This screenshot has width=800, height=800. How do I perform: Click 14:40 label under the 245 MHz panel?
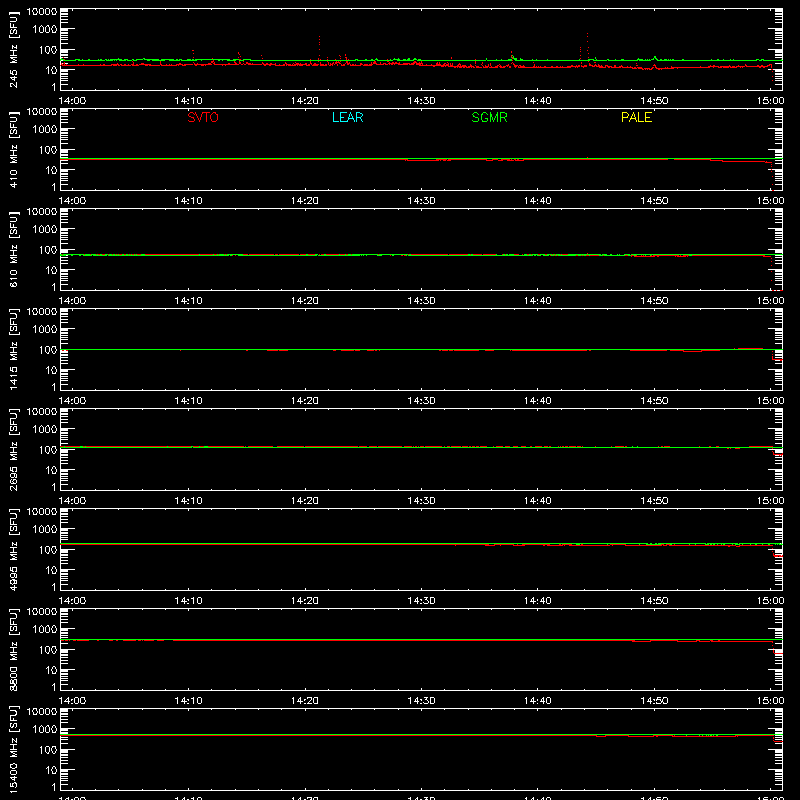point(538,101)
